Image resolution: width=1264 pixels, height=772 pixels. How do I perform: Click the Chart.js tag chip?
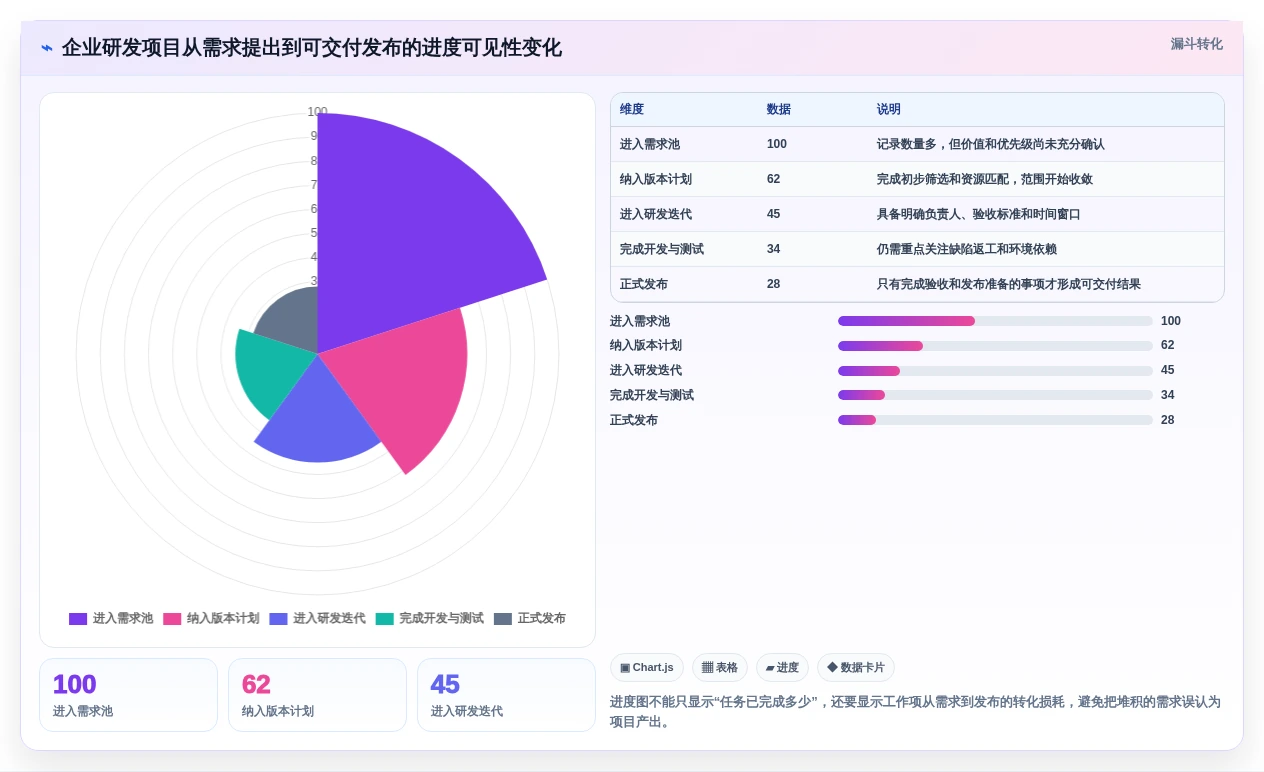[647, 668]
